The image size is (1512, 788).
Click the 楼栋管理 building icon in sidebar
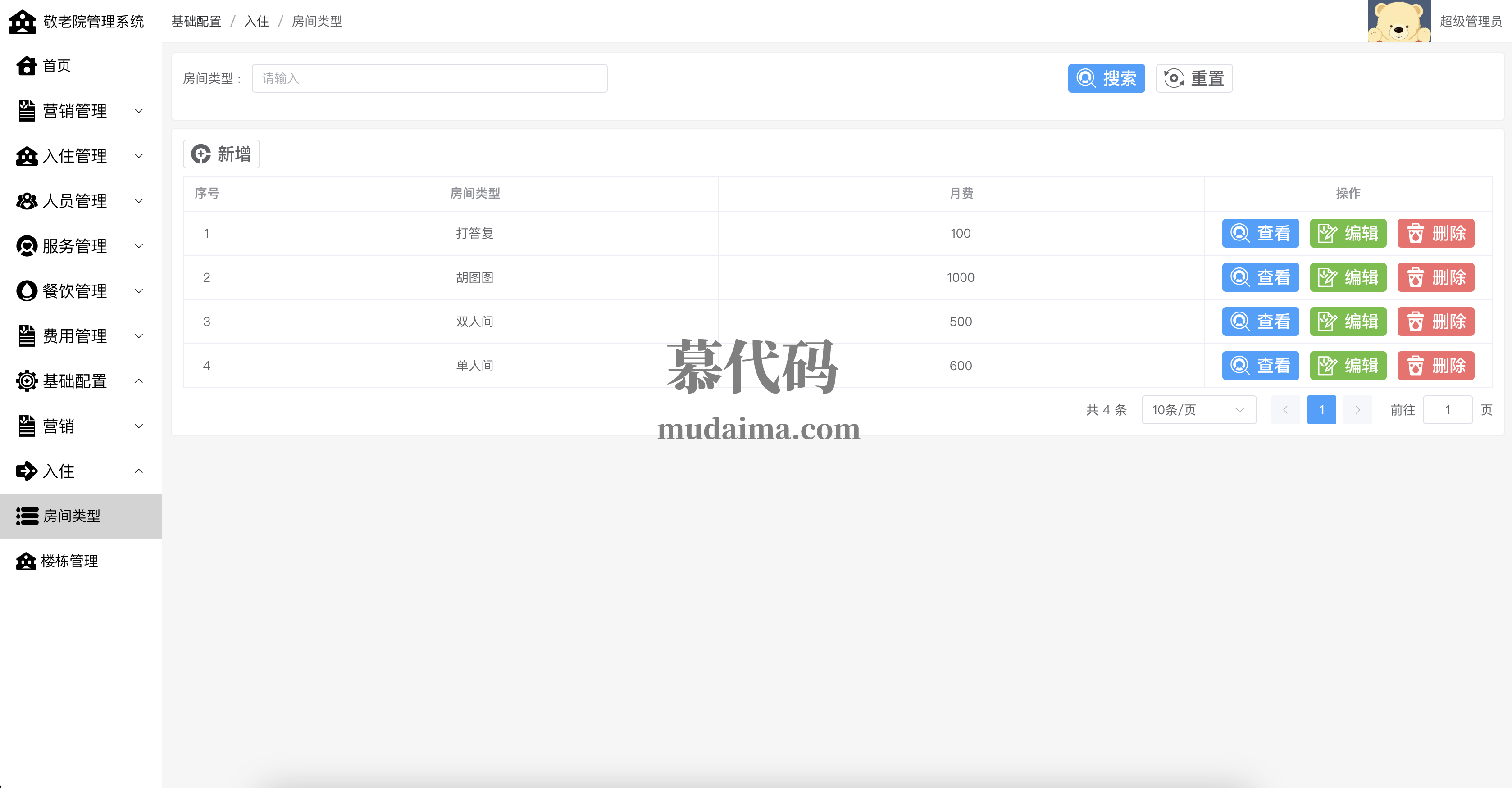[x=26, y=561]
